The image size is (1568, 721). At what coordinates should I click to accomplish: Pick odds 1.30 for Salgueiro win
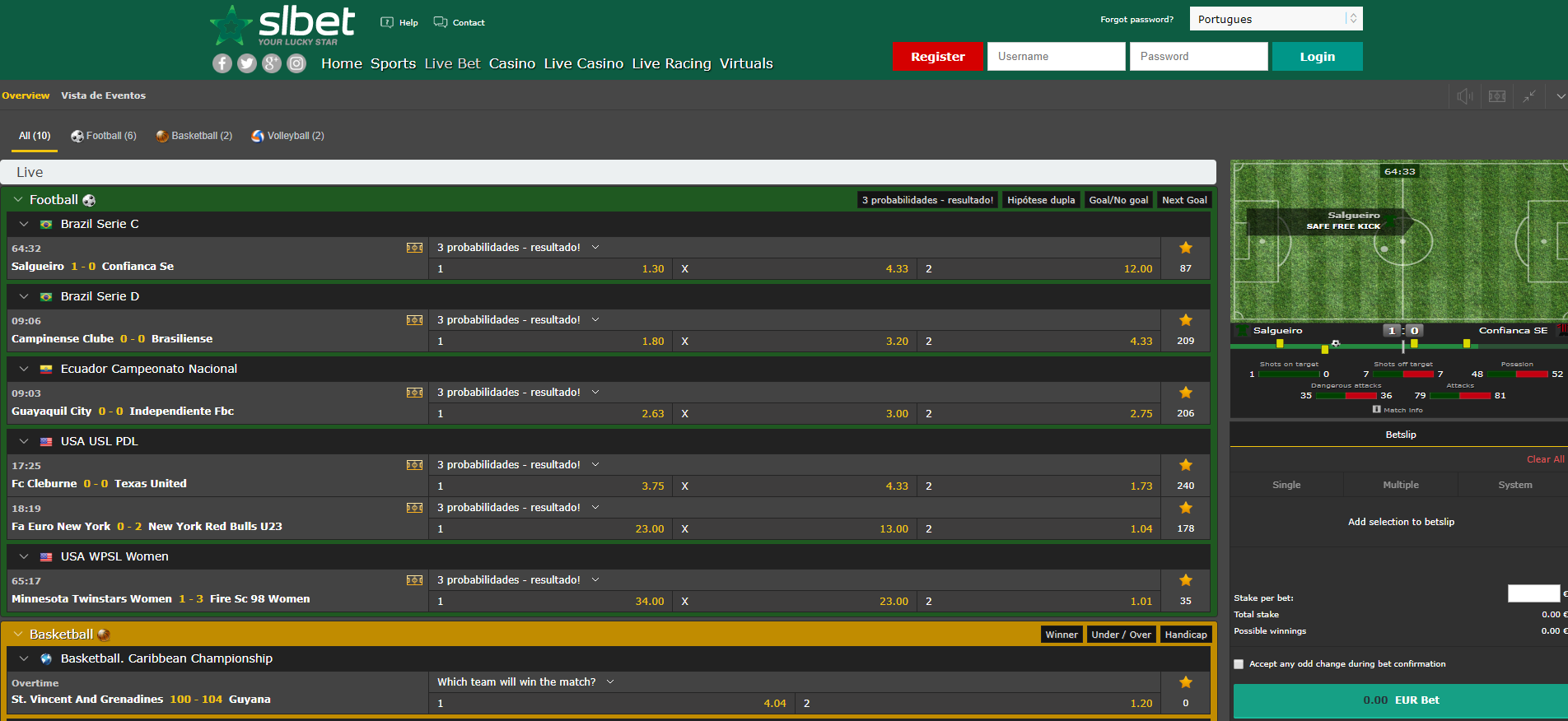[x=551, y=269]
